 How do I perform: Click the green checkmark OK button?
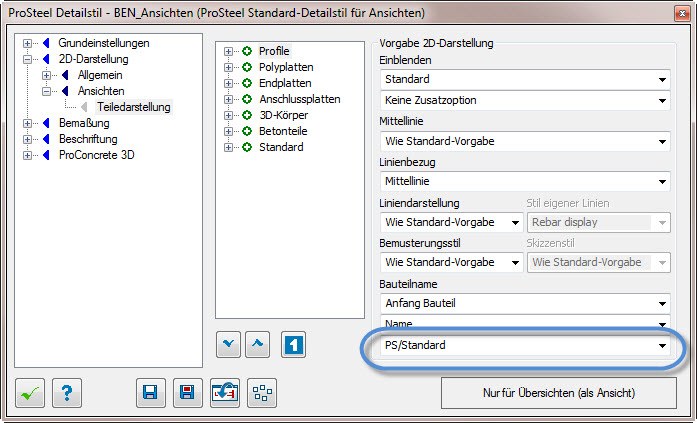click(x=30, y=393)
